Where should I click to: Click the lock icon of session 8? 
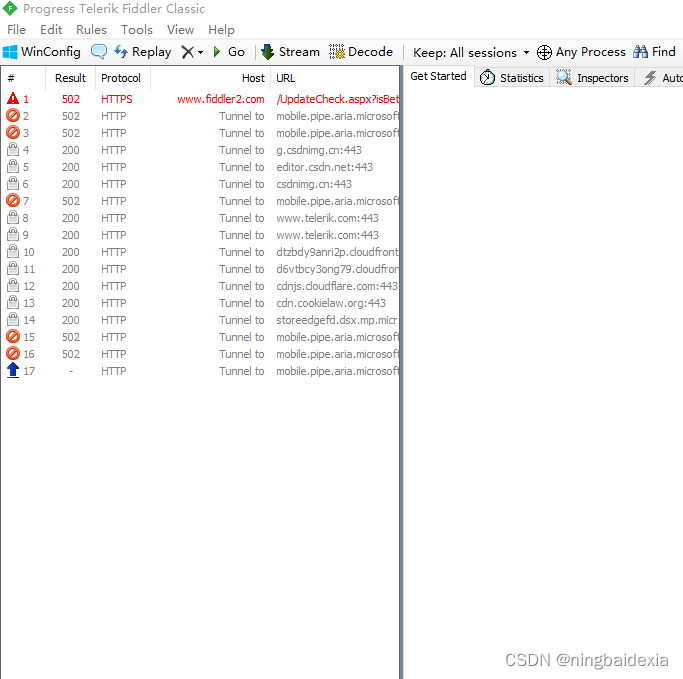tap(13, 217)
